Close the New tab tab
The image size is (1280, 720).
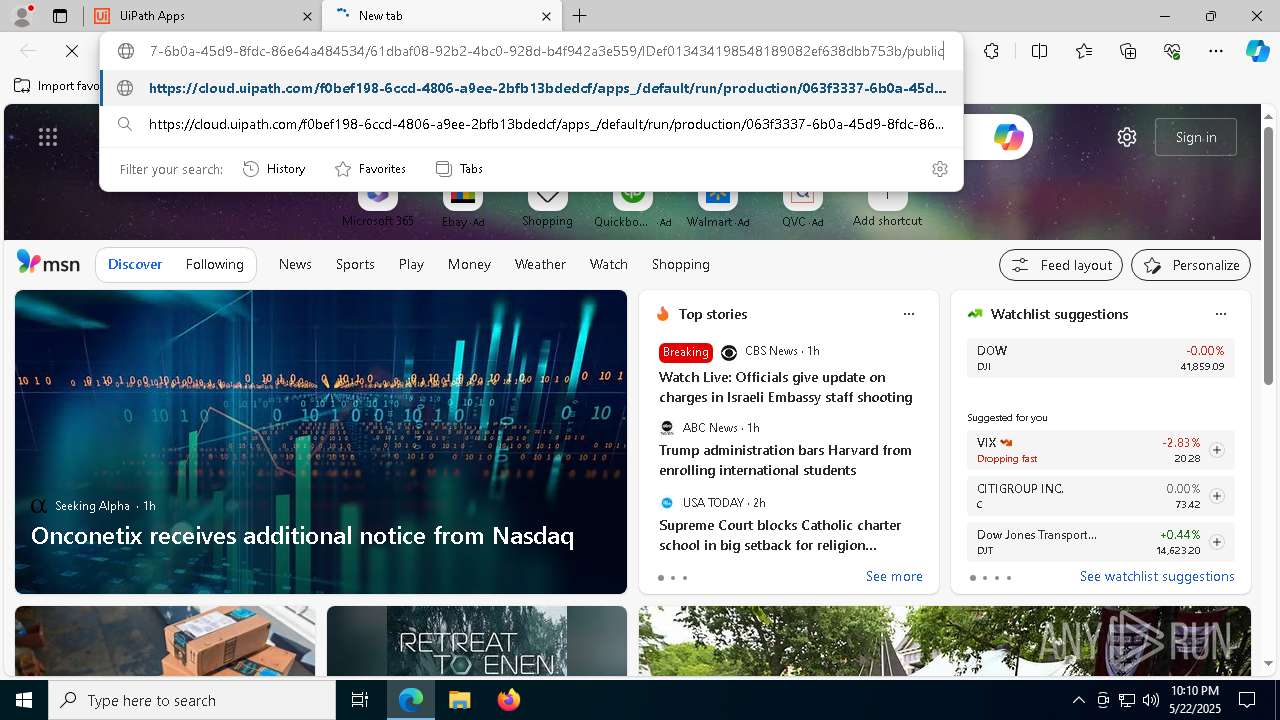click(546, 16)
